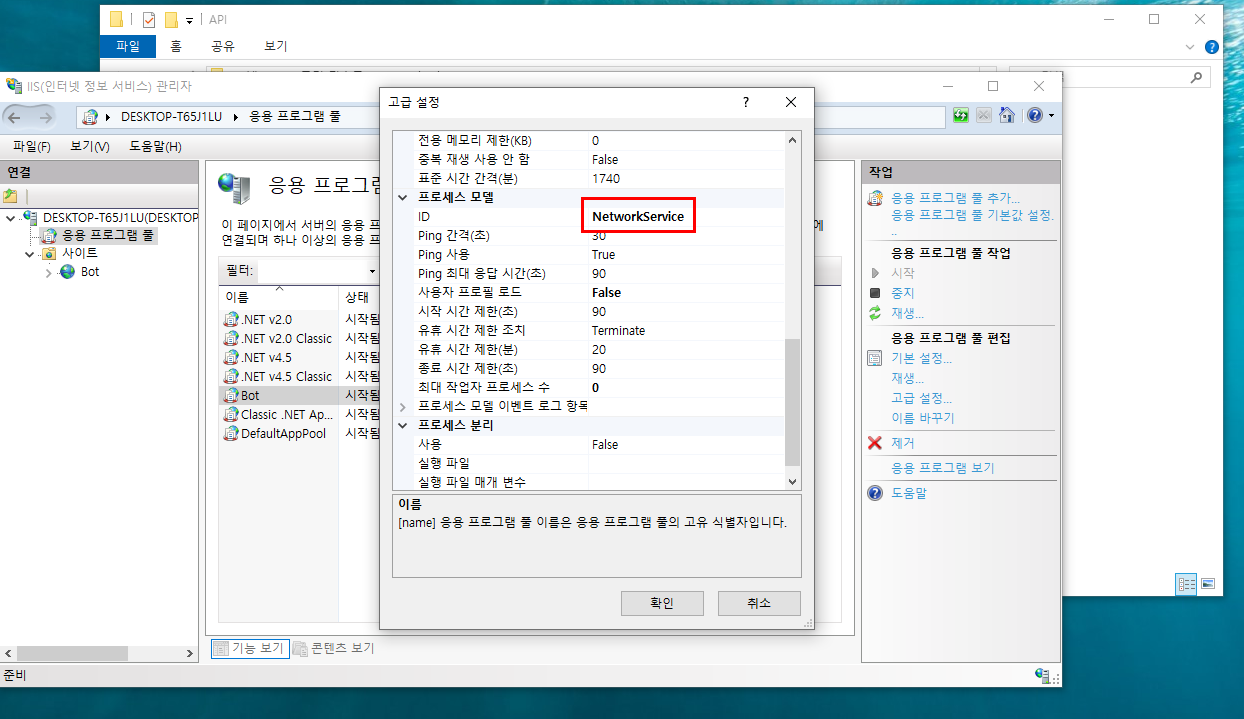Click the stop square icon in actions pane

[875, 293]
